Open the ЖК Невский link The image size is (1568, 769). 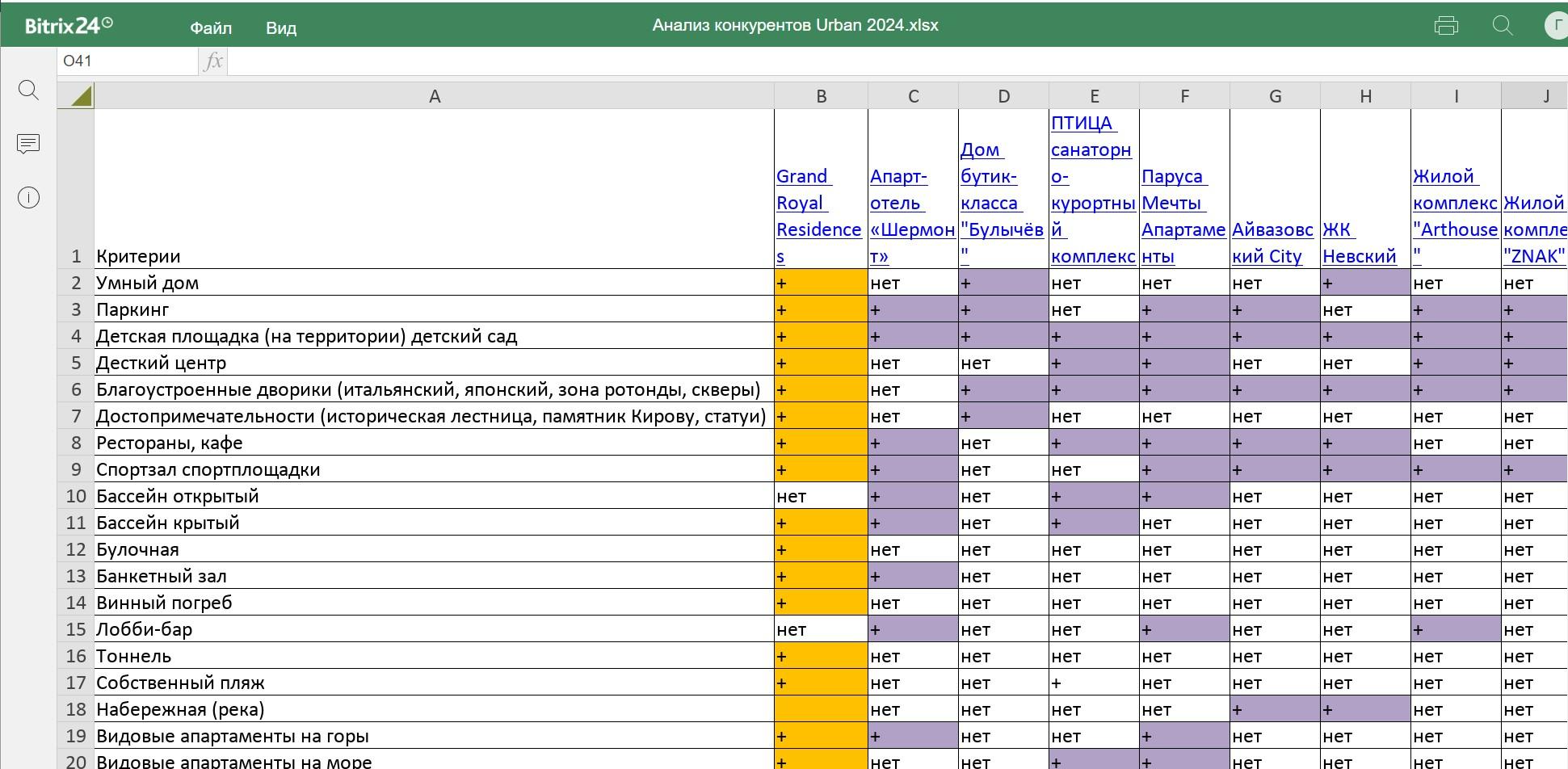(1360, 242)
